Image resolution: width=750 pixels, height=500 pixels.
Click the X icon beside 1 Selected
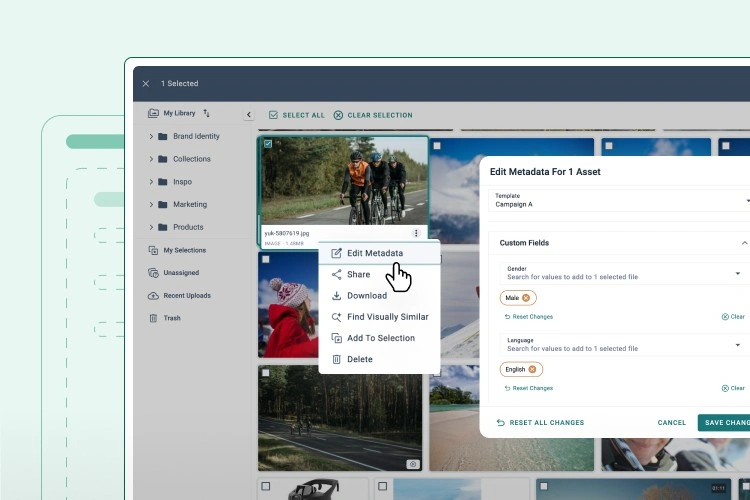[x=146, y=84]
